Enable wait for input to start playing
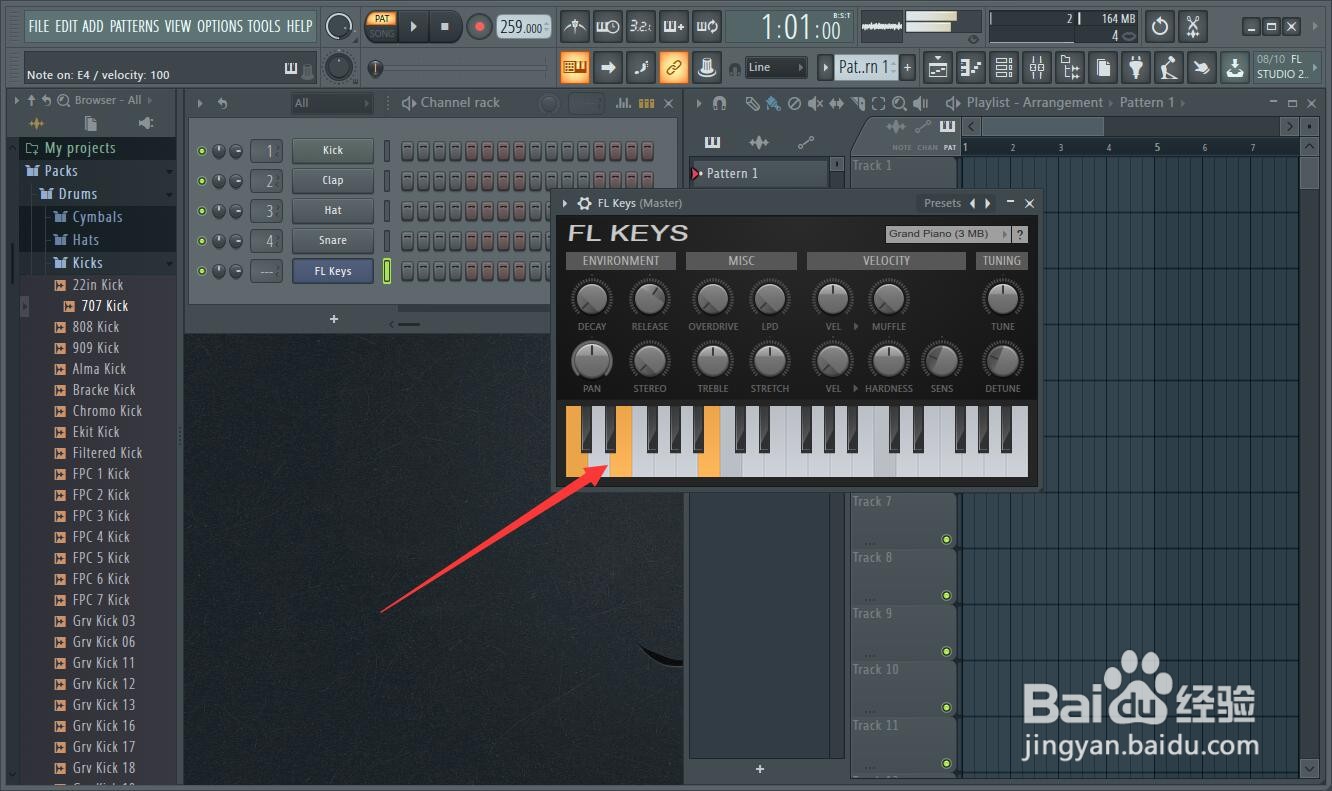 point(607,26)
